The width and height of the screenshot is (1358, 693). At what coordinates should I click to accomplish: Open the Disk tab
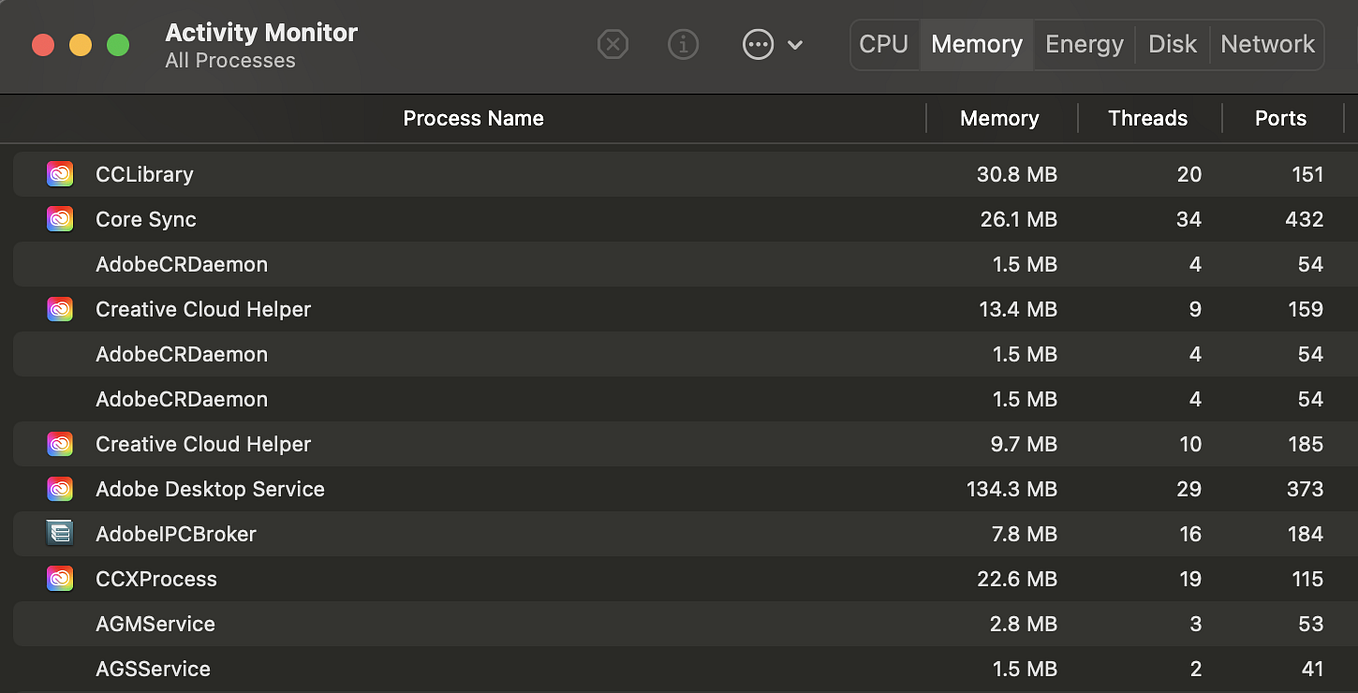click(1172, 44)
